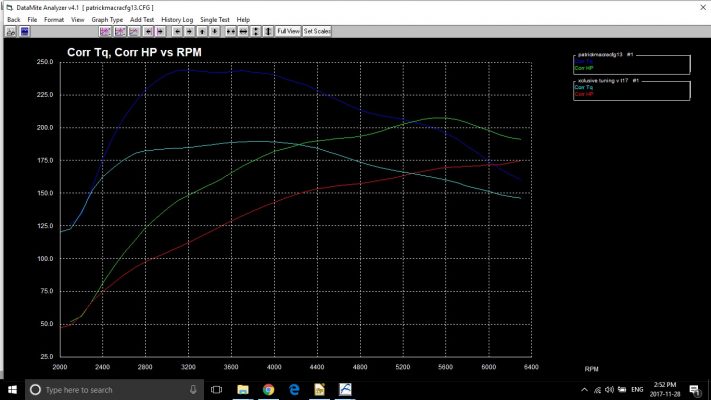This screenshot has width=711, height=400.
Task: Click the Set Scales button
Action: pos(317,31)
